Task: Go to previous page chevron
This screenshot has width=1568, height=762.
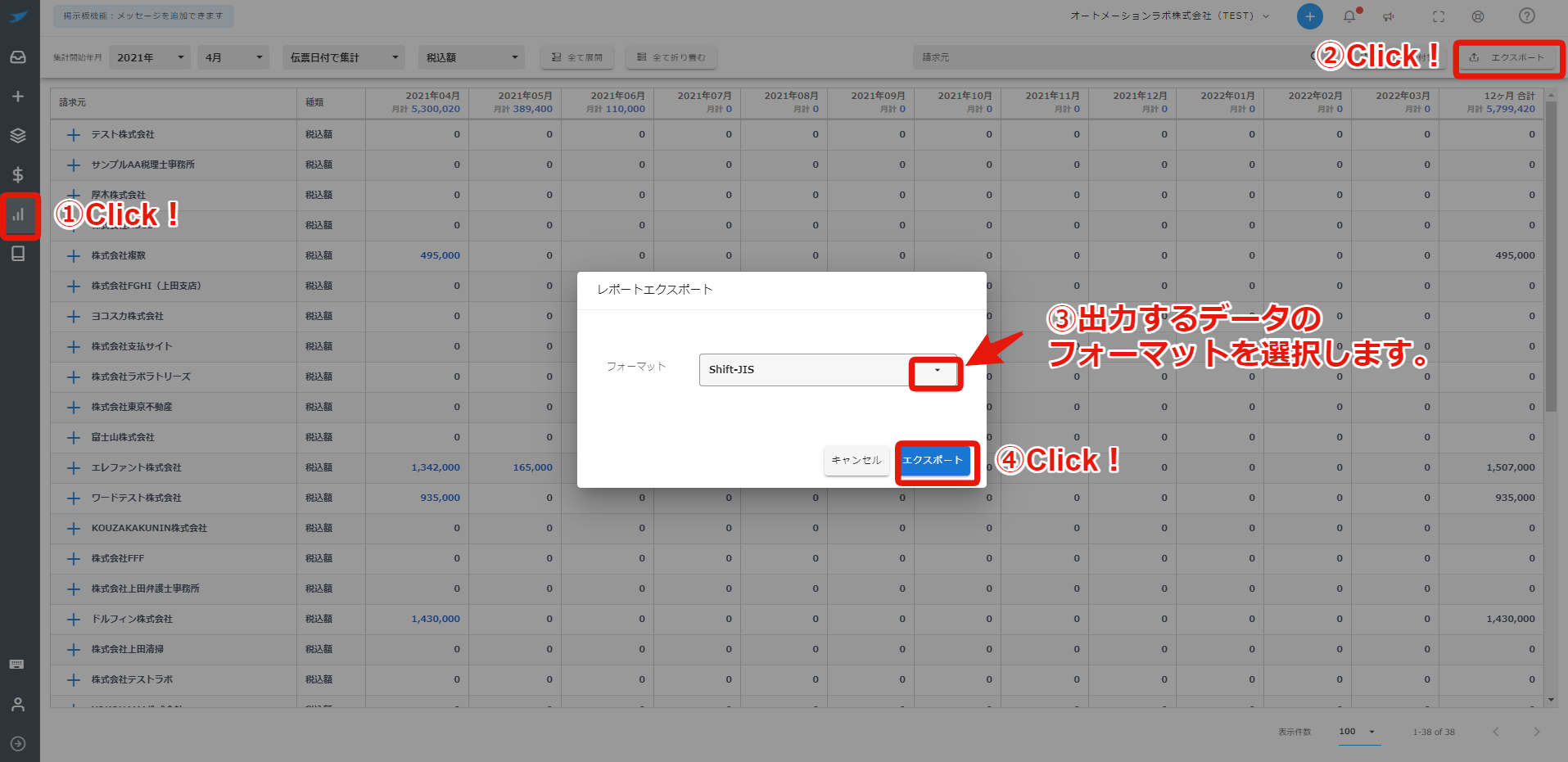Action: (x=1496, y=732)
